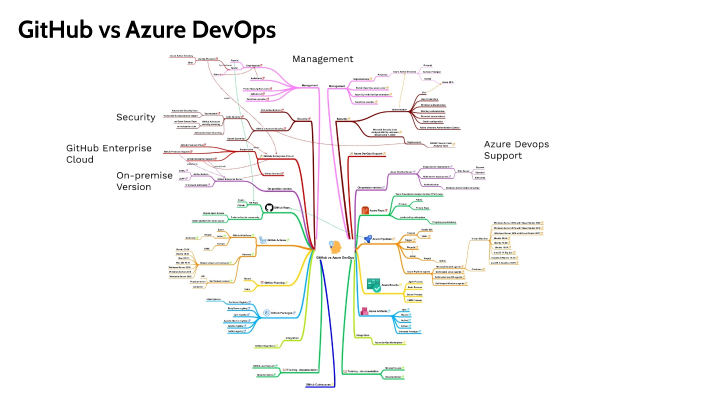The width and height of the screenshot is (704, 396).
Task: Click the Security heading label
Action: 136,117
